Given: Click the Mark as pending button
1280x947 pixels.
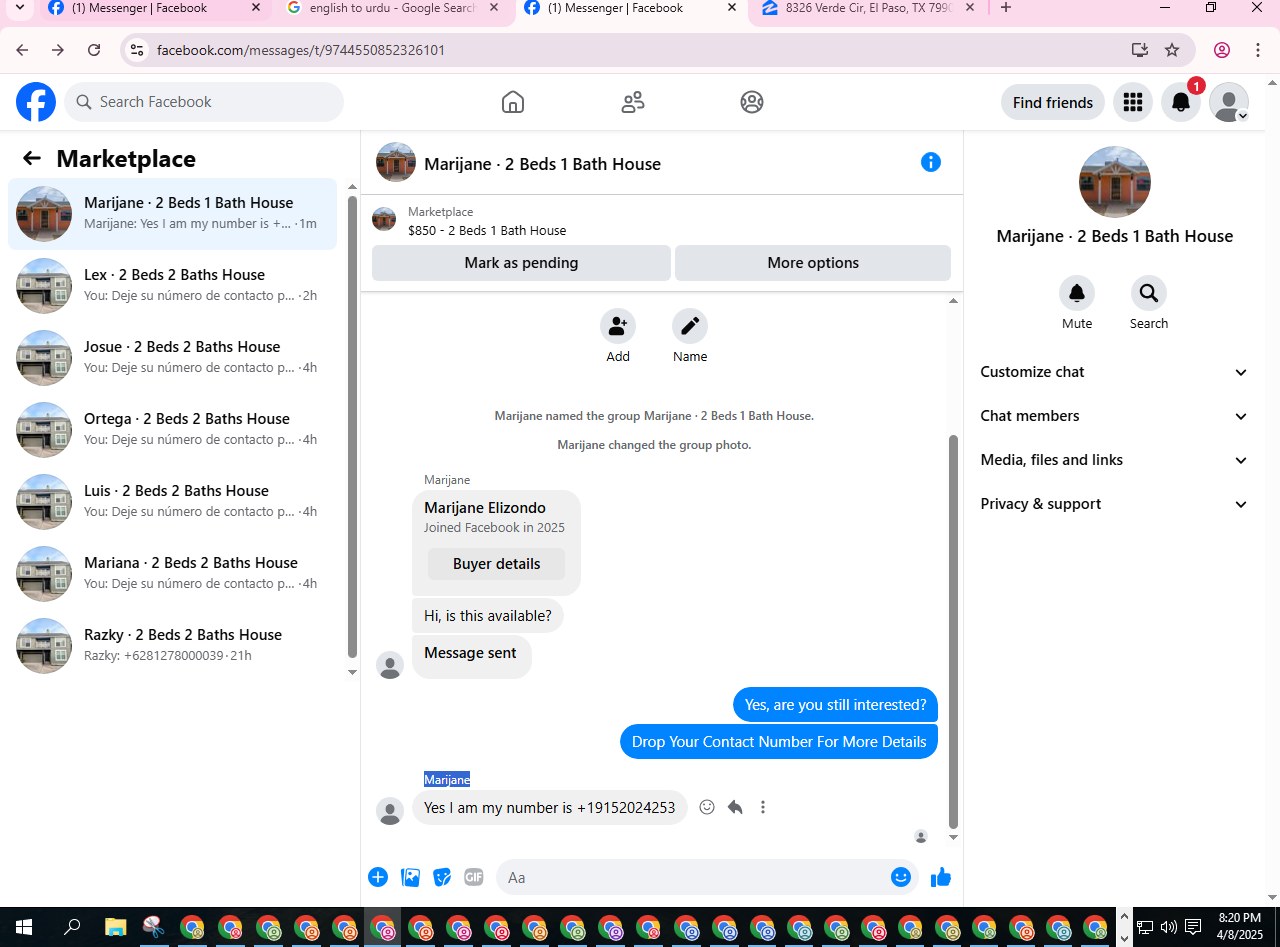Looking at the screenshot, I should pos(521,263).
